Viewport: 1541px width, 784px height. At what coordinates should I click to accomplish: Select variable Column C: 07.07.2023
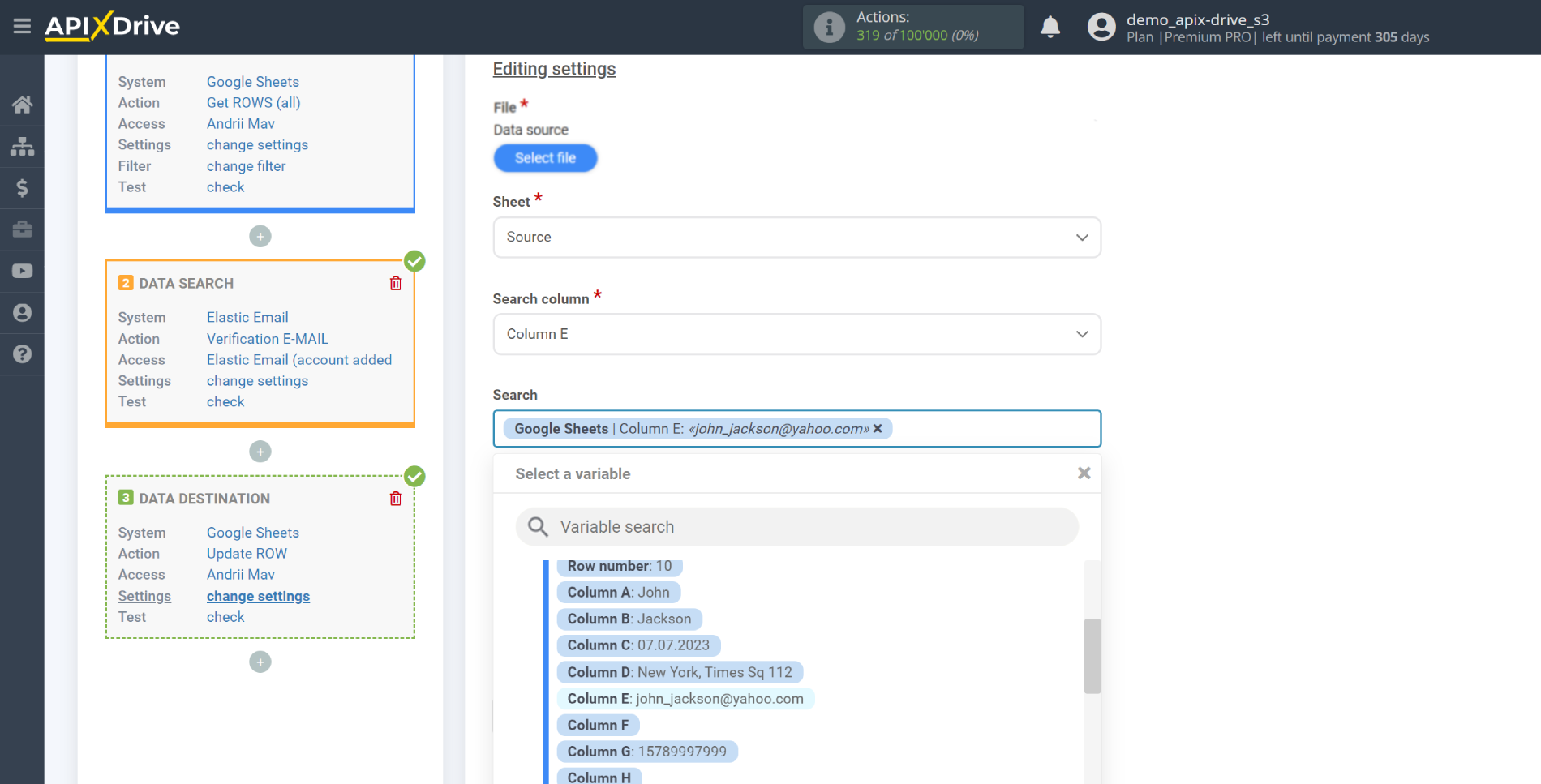[638, 645]
